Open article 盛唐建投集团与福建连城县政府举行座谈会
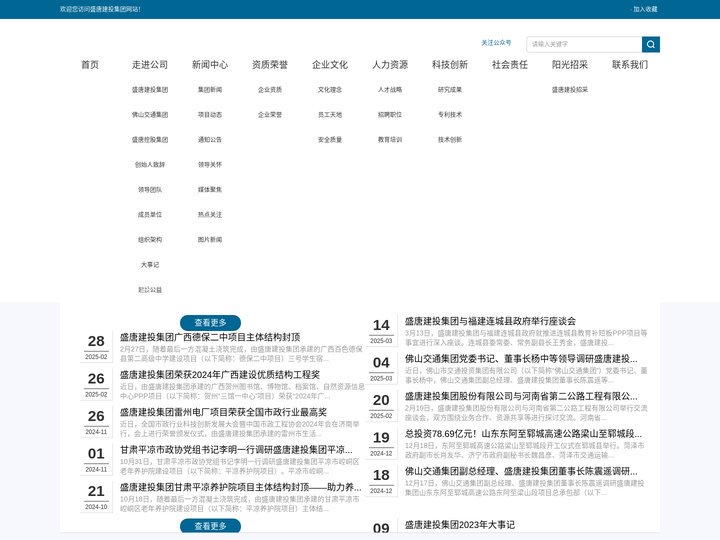This screenshot has height=540, width=720. (490, 321)
